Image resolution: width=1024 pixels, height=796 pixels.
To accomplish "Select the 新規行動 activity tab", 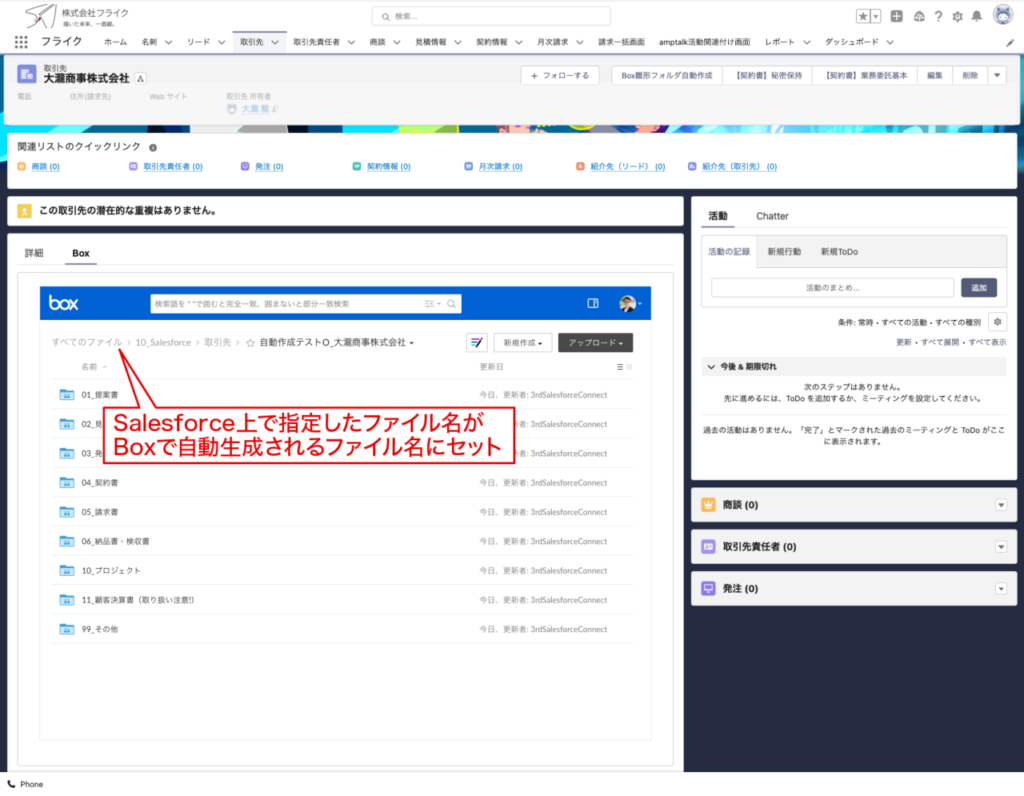I will (784, 252).
